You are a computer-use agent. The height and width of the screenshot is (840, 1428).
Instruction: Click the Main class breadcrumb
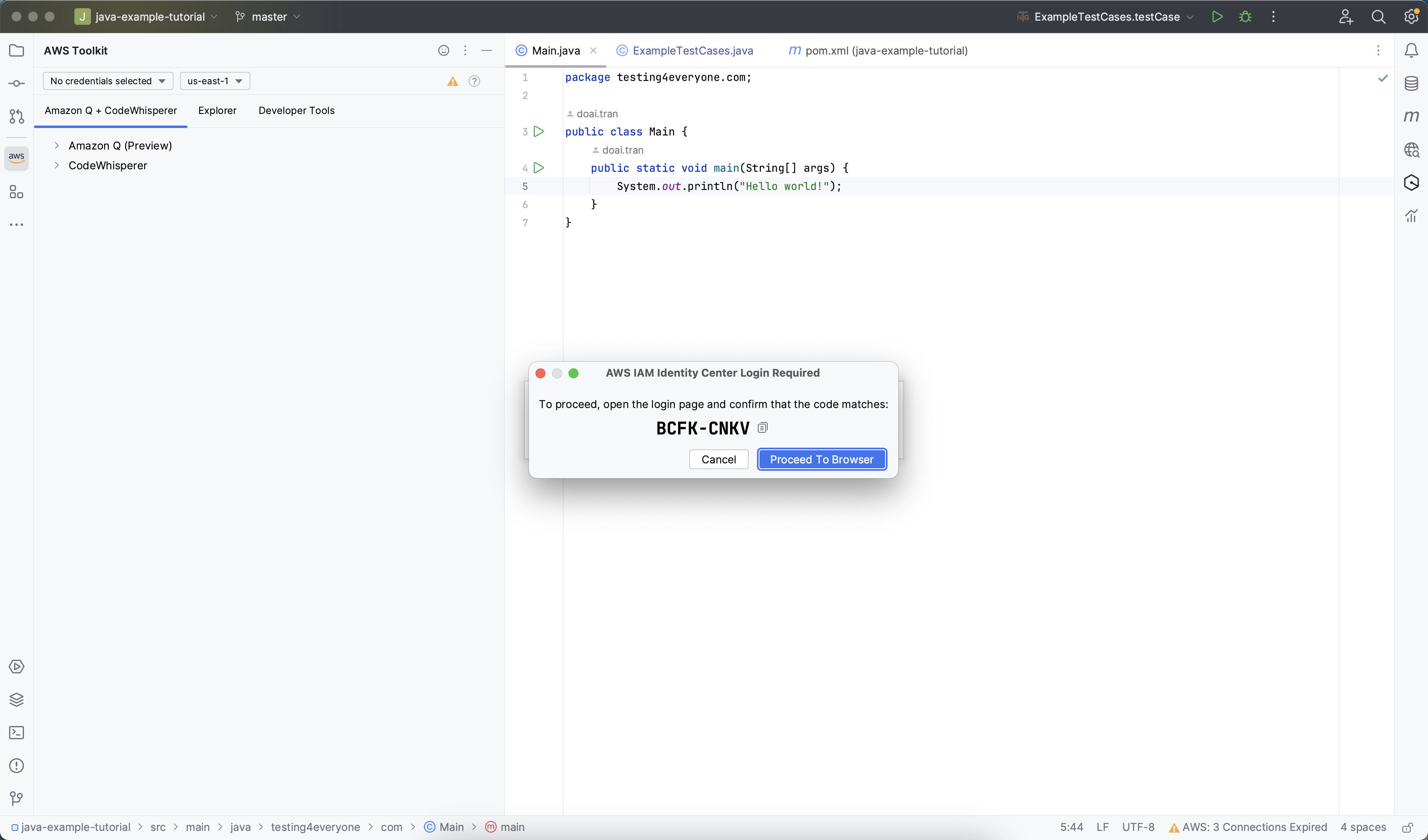pyautogui.click(x=444, y=827)
